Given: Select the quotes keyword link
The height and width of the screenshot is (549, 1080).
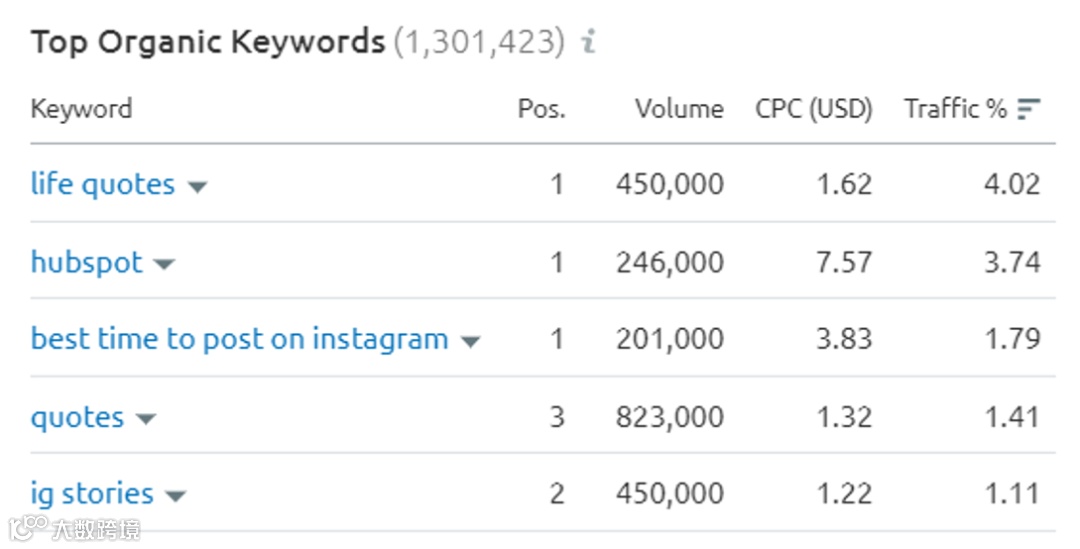Looking at the screenshot, I should click(78, 417).
